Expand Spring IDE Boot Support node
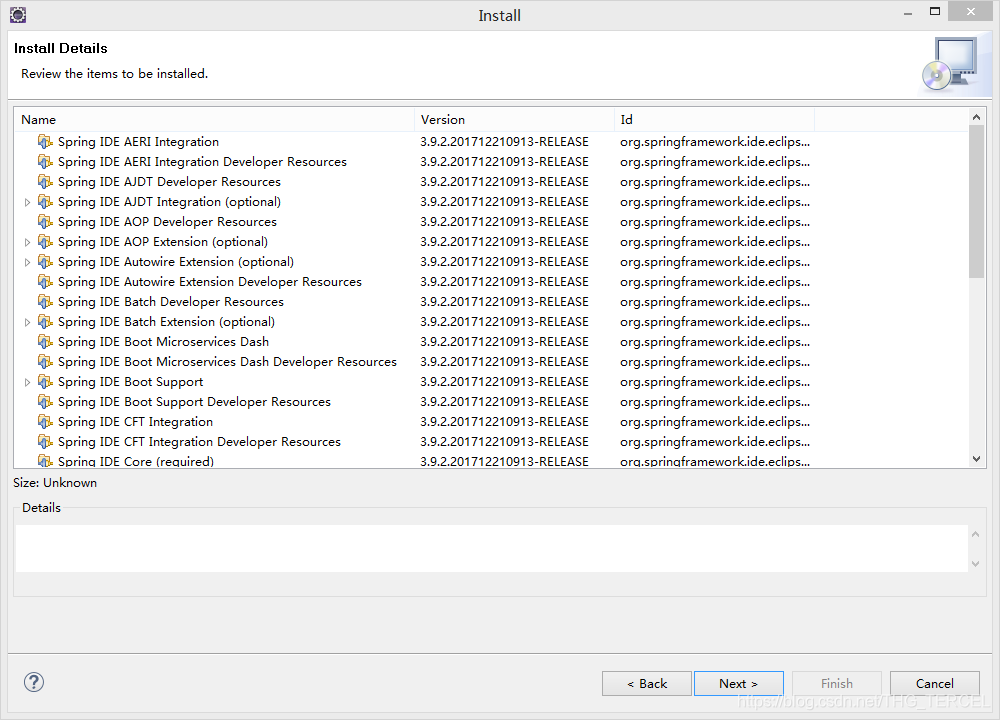Screen dimensions: 1000x720 (x=27, y=382)
